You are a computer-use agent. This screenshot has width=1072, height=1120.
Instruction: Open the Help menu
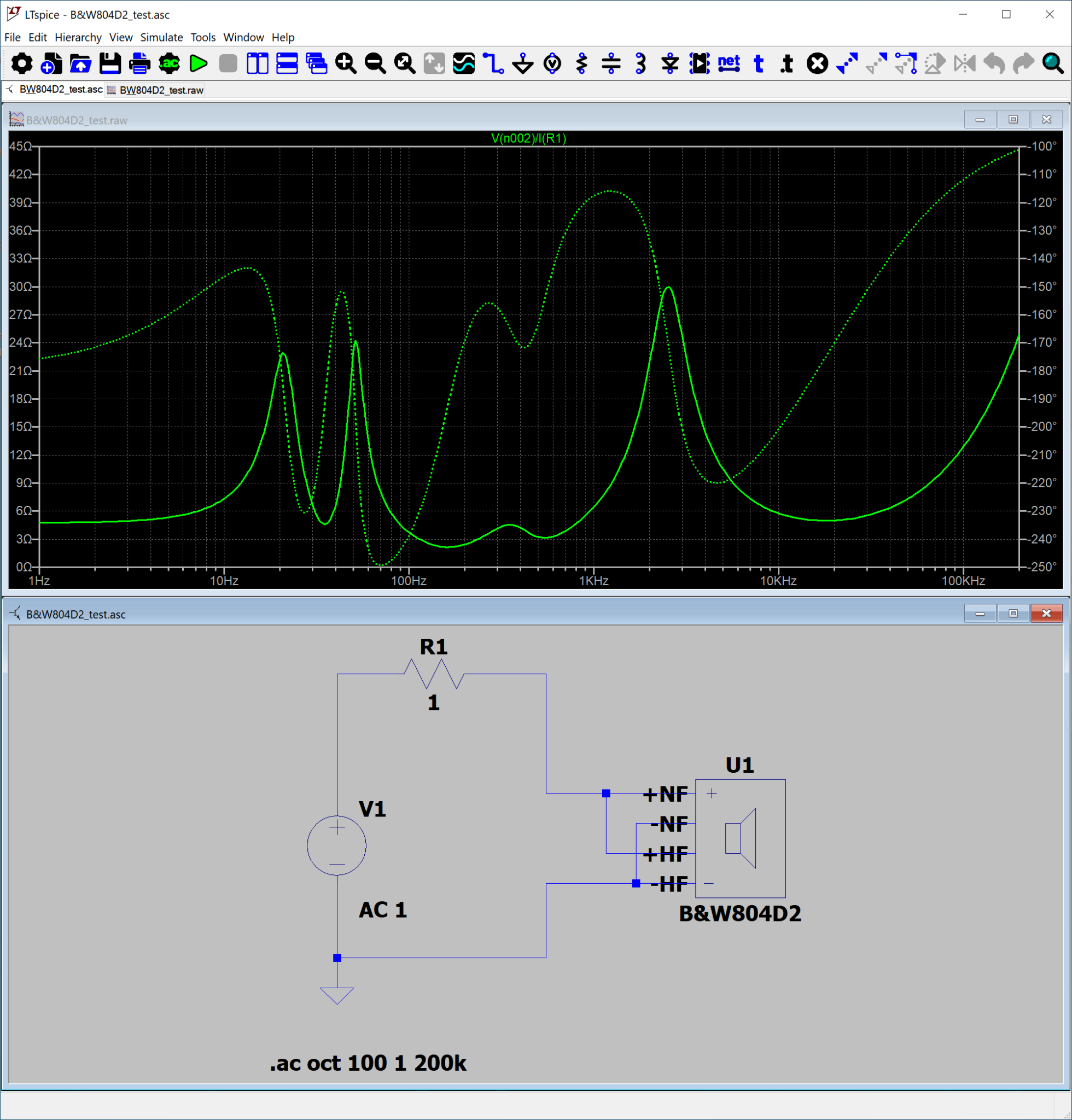pos(283,37)
